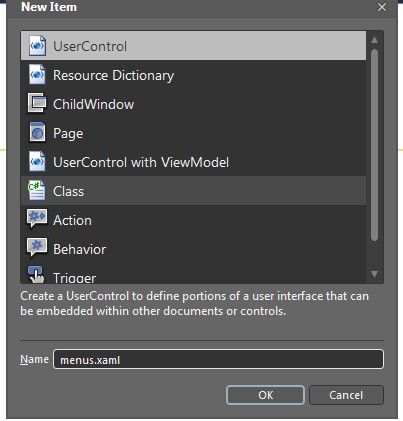Click the list scrollbar thumb
Image resolution: width=403 pixels, height=421 pixels.
[375, 145]
